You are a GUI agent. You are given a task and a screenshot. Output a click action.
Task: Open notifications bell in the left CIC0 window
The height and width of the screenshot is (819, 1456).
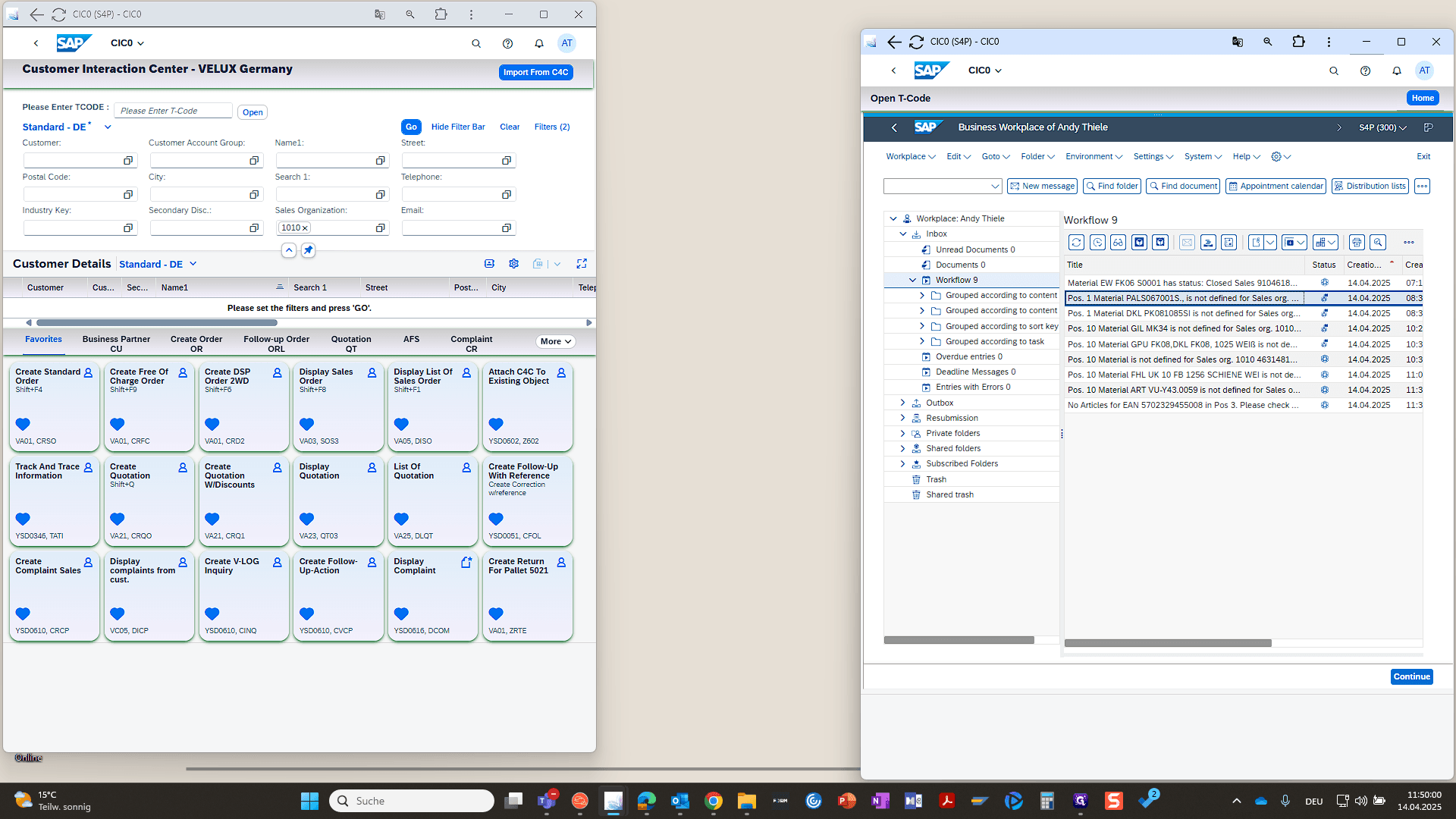pyautogui.click(x=539, y=43)
